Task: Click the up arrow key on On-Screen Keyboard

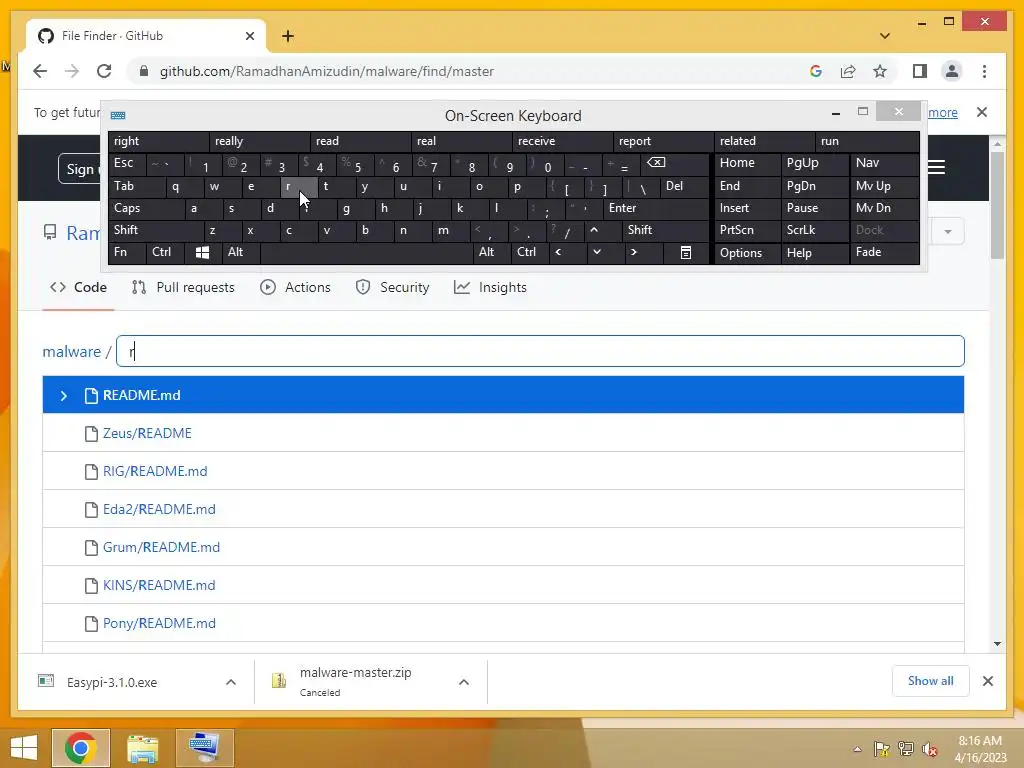Action: pyautogui.click(x=594, y=230)
